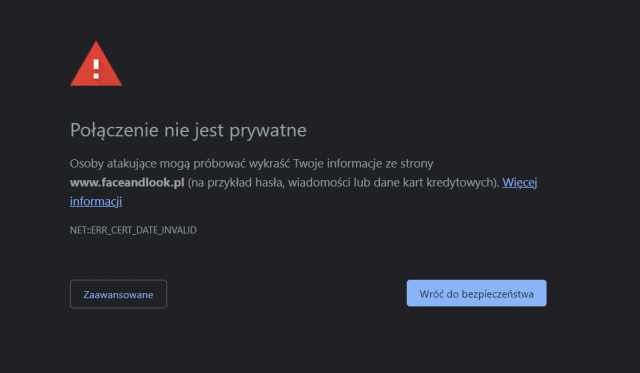Click the line starting 'Osoby atakujące mogą próbować'
Viewport: 640px width, 373px height.
(x=251, y=164)
